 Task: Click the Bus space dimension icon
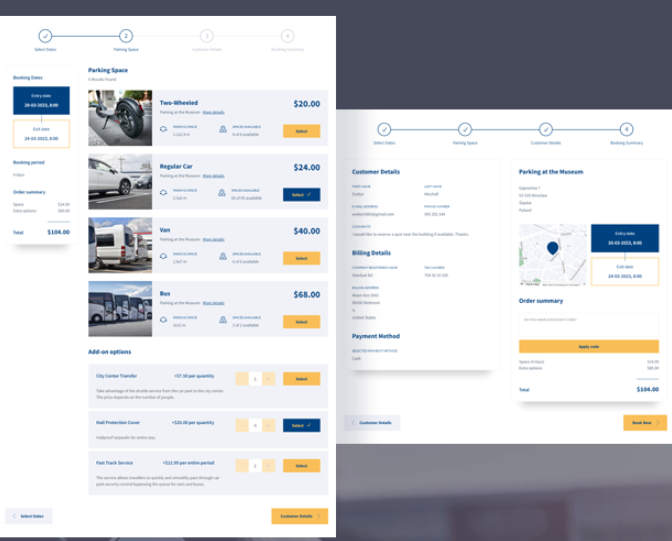[163, 320]
